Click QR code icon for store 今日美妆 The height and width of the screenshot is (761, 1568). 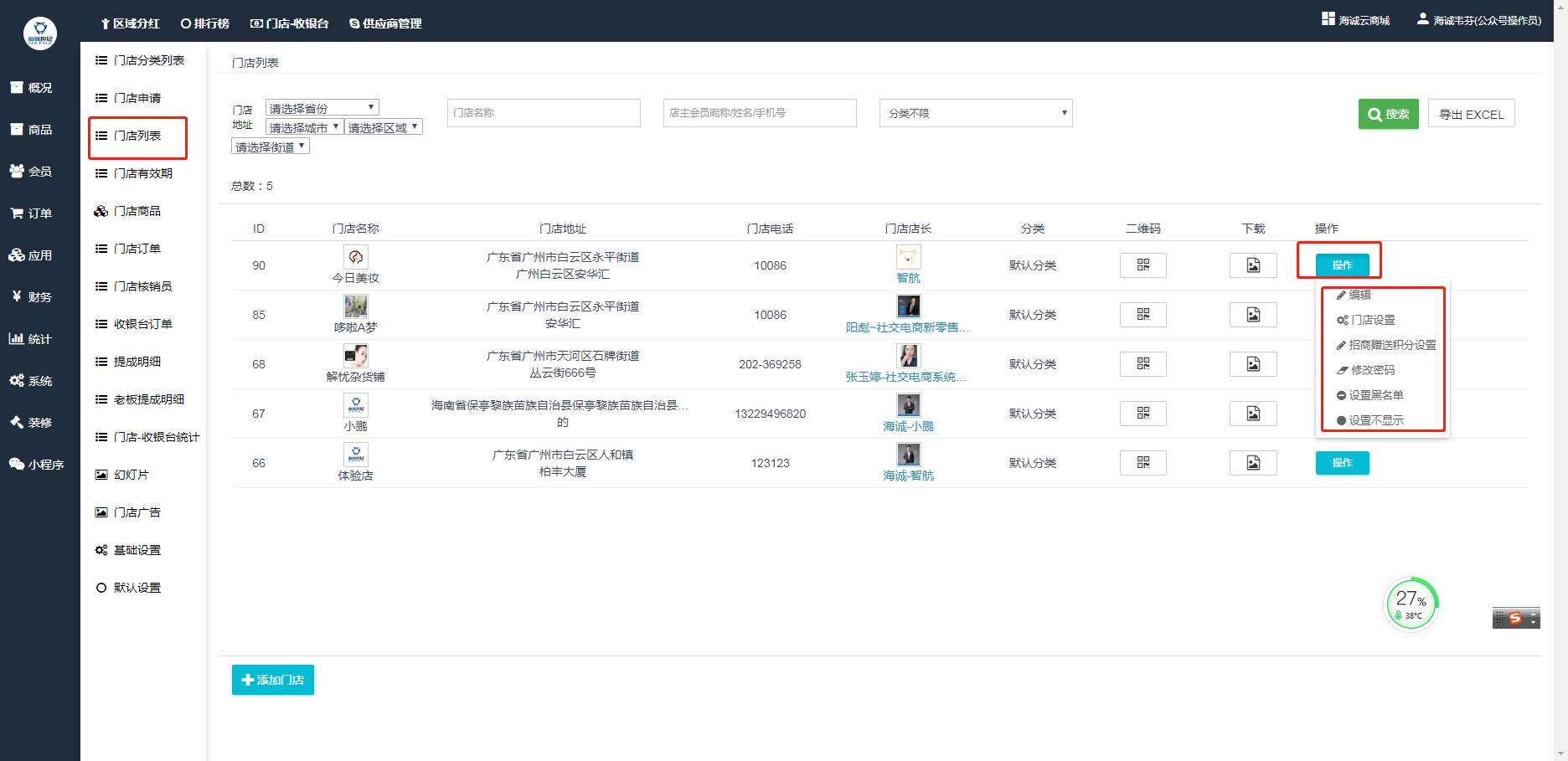(x=1142, y=265)
